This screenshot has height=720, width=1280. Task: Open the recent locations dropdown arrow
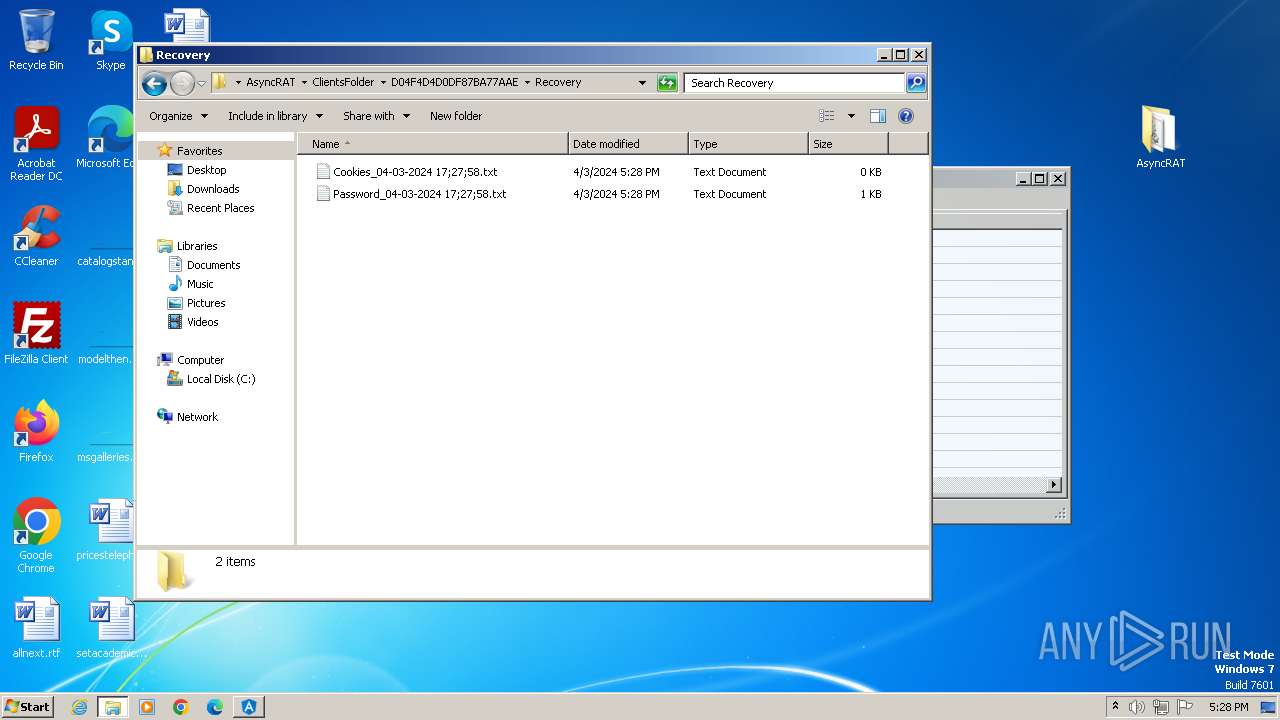pyautogui.click(x=201, y=83)
